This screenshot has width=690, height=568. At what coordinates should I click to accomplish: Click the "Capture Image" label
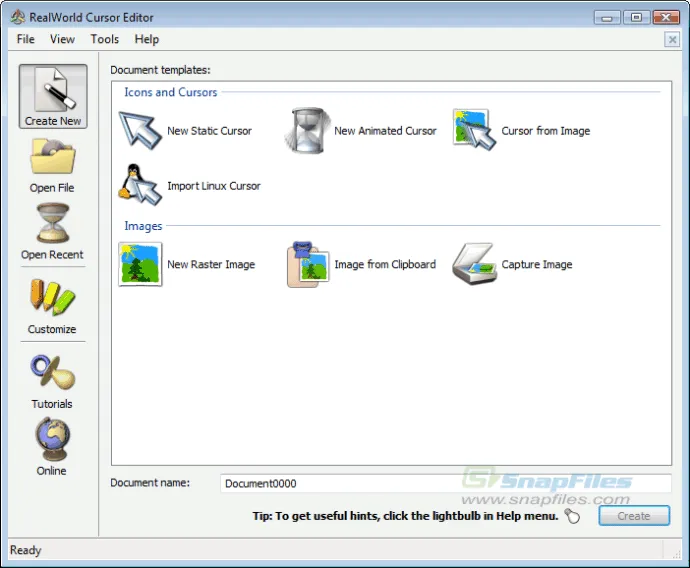(x=537, y=264)
